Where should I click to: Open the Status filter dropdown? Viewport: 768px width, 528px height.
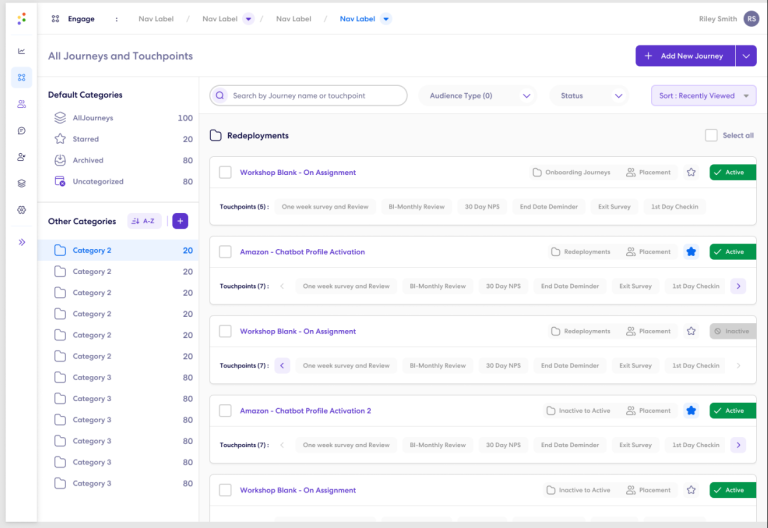pyautogui.click(x=590, y=96)
